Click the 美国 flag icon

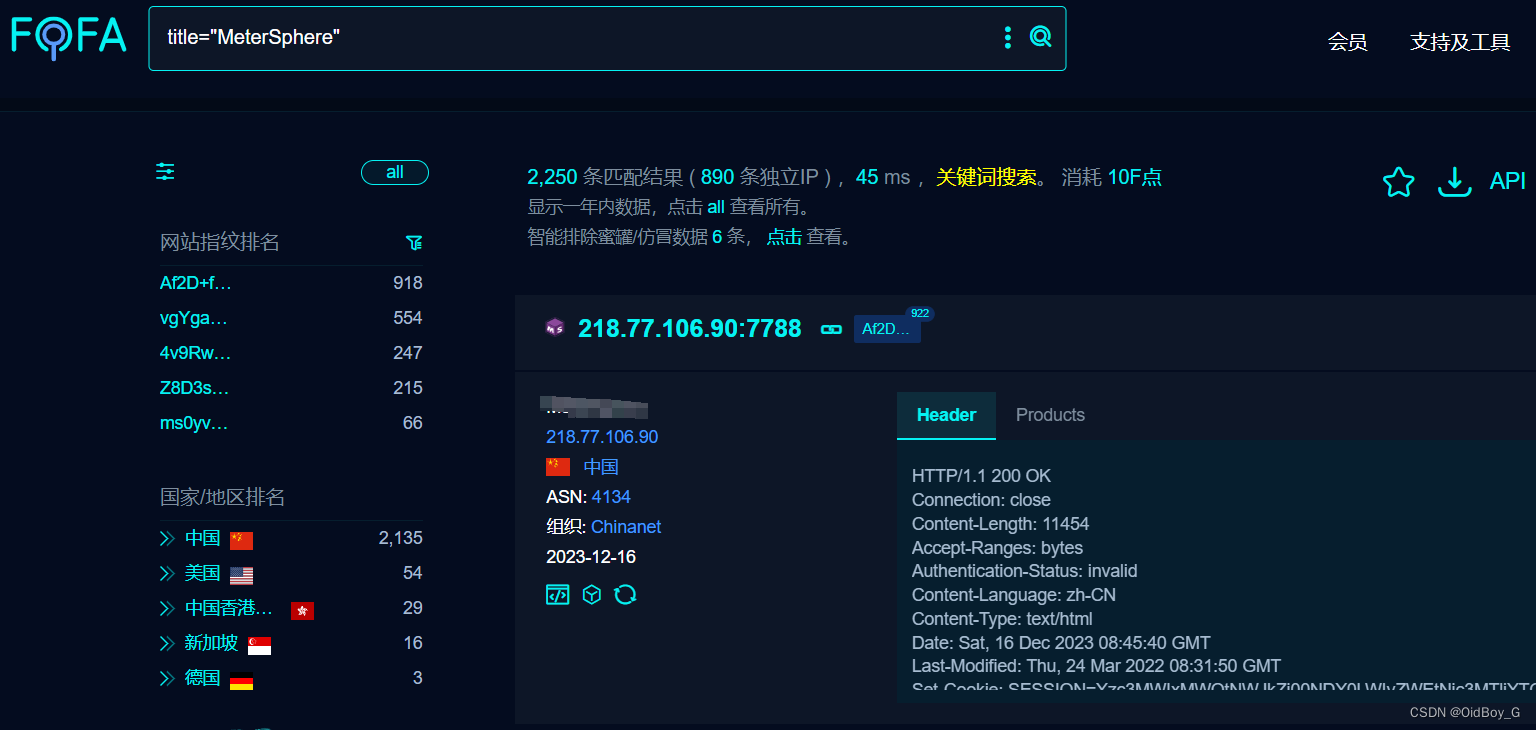coord(241,575)
